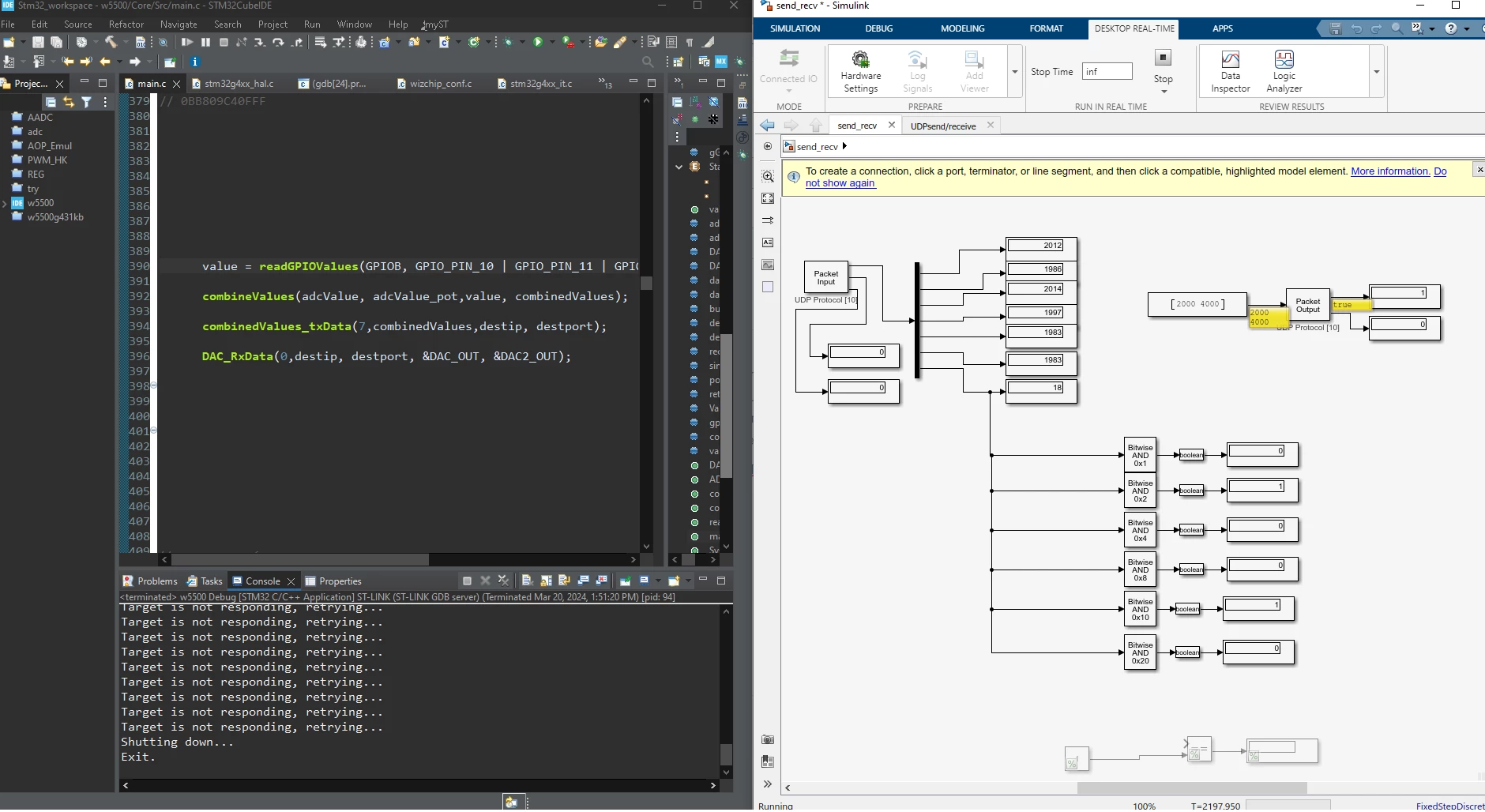Stop the real-time simulation
1485x812 pixels.
1163,65
